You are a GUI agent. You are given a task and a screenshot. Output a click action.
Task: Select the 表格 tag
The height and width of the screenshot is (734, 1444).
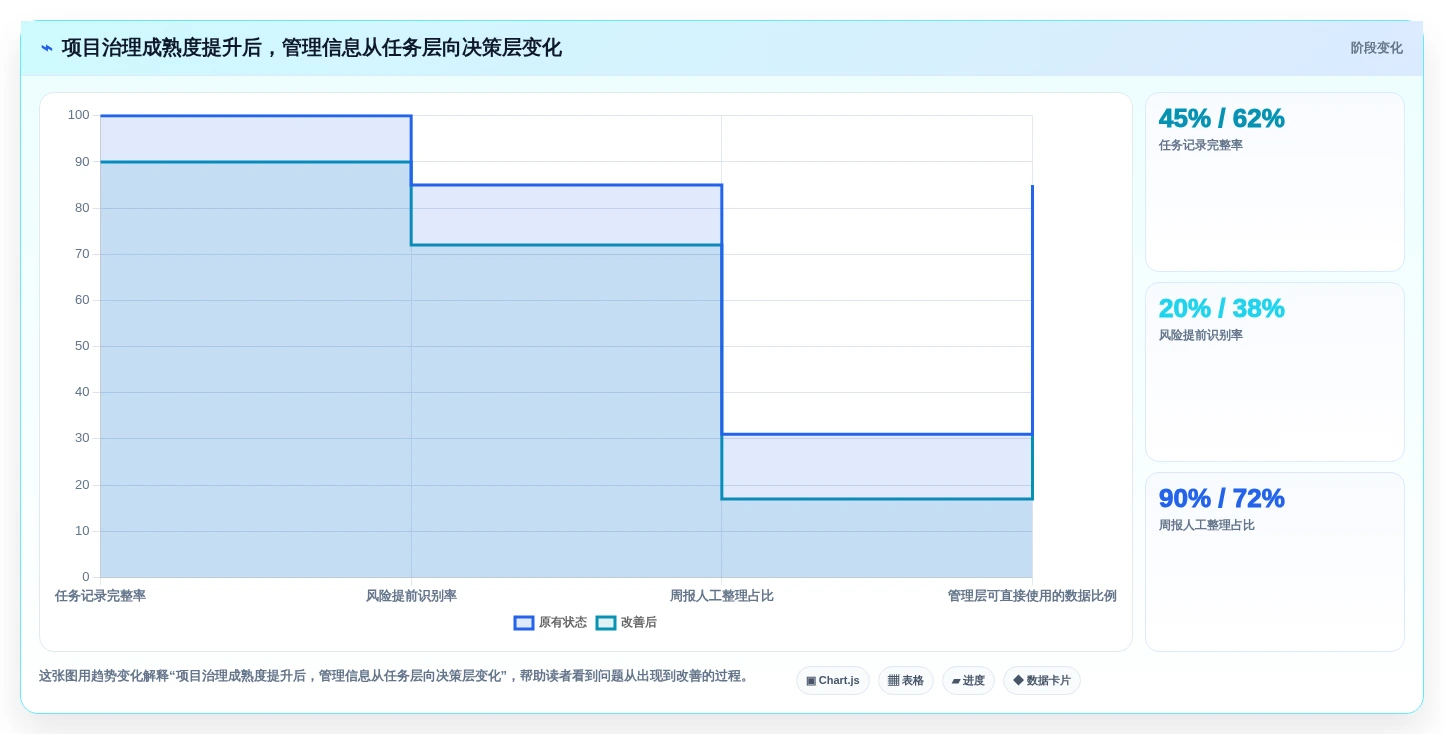pyautogui.click(x=906, y=681)
